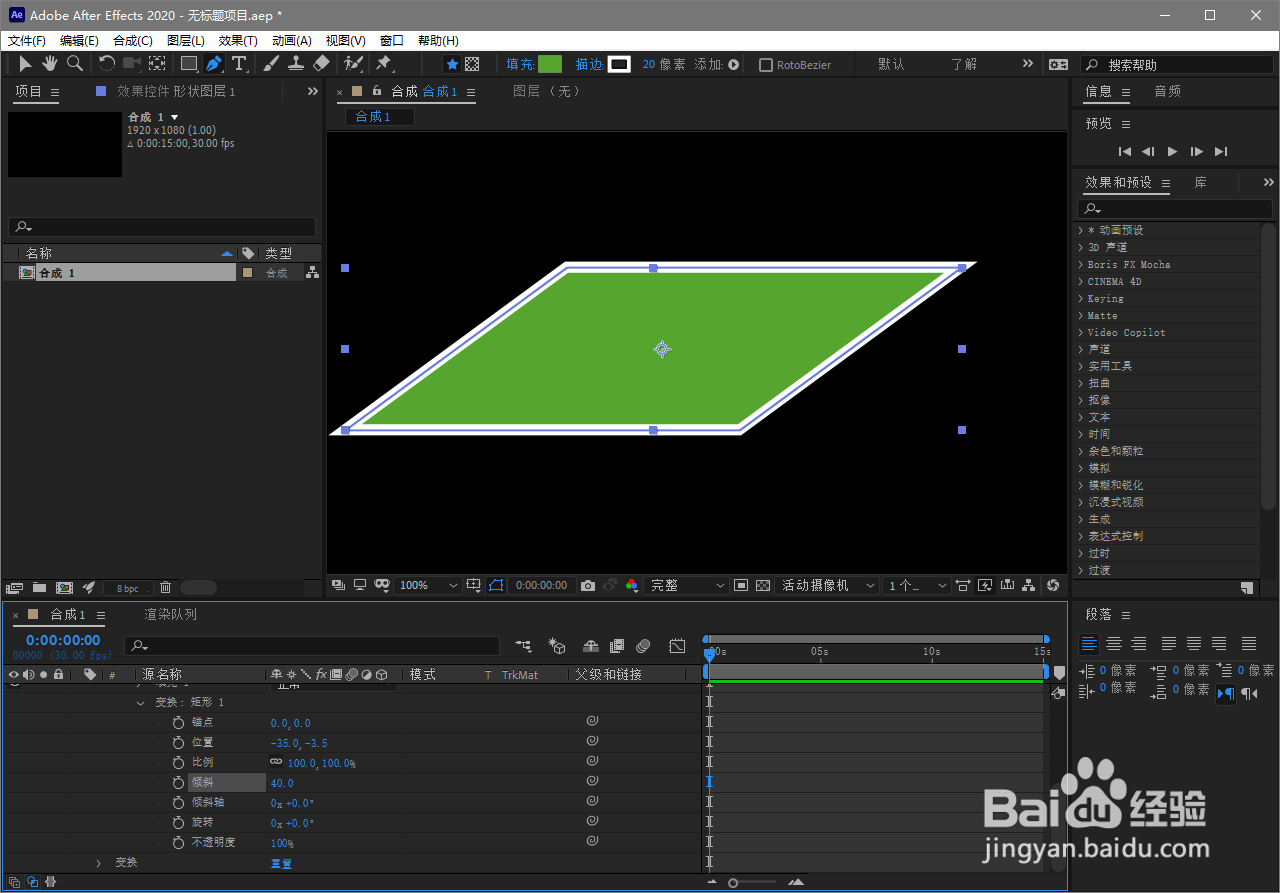This screenshot has width=1280, height=893.
Task: Select the Pen tool
Action: (x=214, y=64)
